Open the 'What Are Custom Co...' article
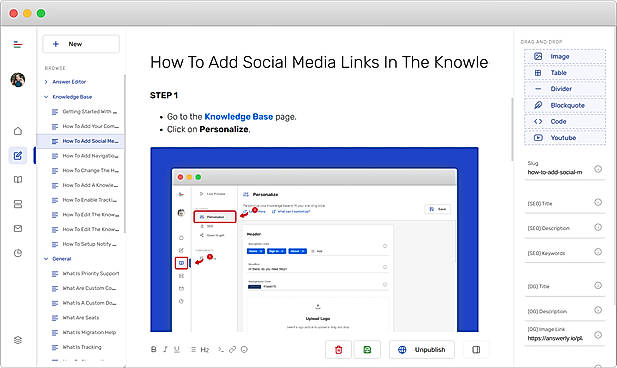 84,288
